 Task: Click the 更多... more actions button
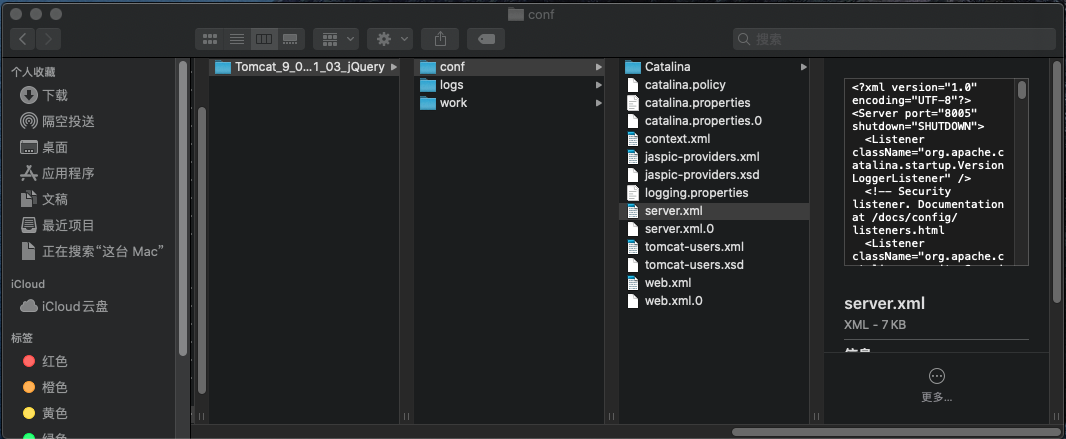[936, 385]
